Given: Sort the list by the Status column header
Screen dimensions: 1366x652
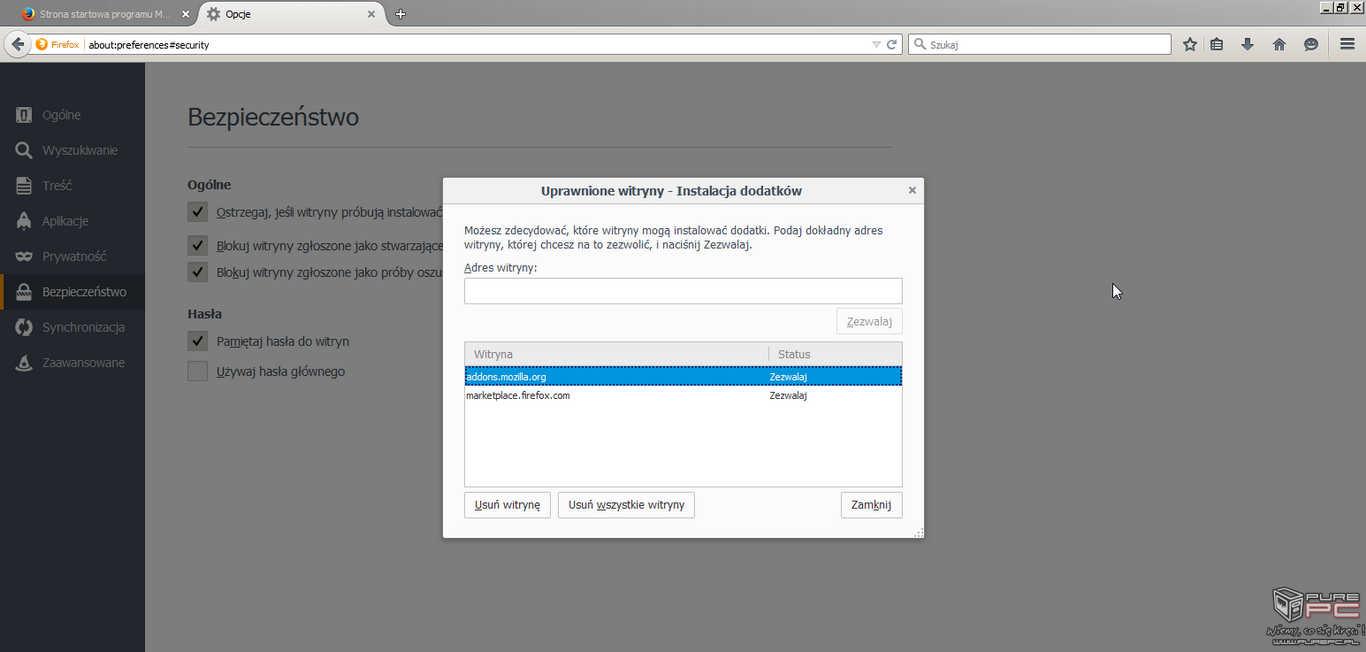Looking at the screenshot, I should pyautogui.click(x=834, y=354).
